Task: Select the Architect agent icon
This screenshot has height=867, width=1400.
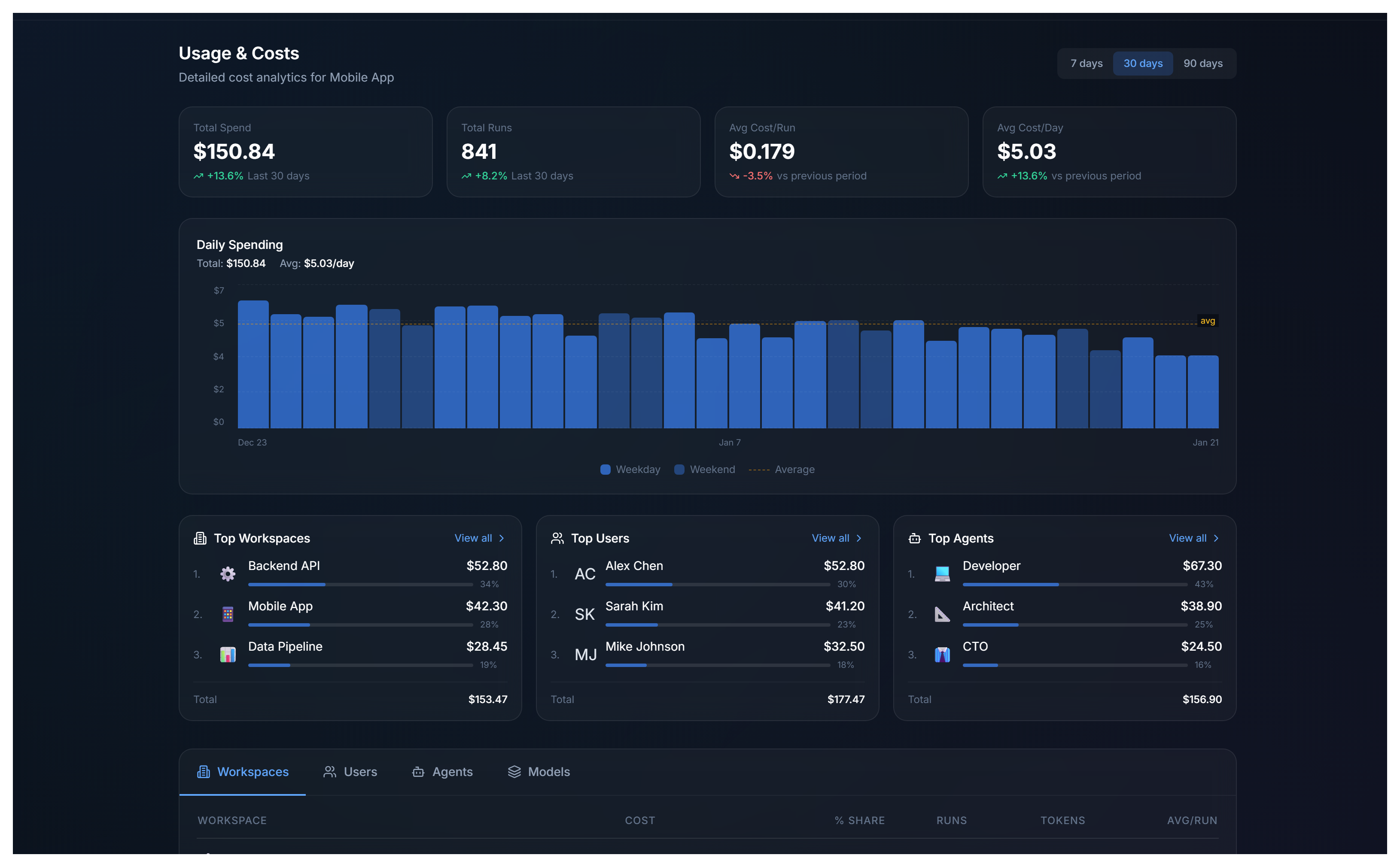Action: [943, 613]
